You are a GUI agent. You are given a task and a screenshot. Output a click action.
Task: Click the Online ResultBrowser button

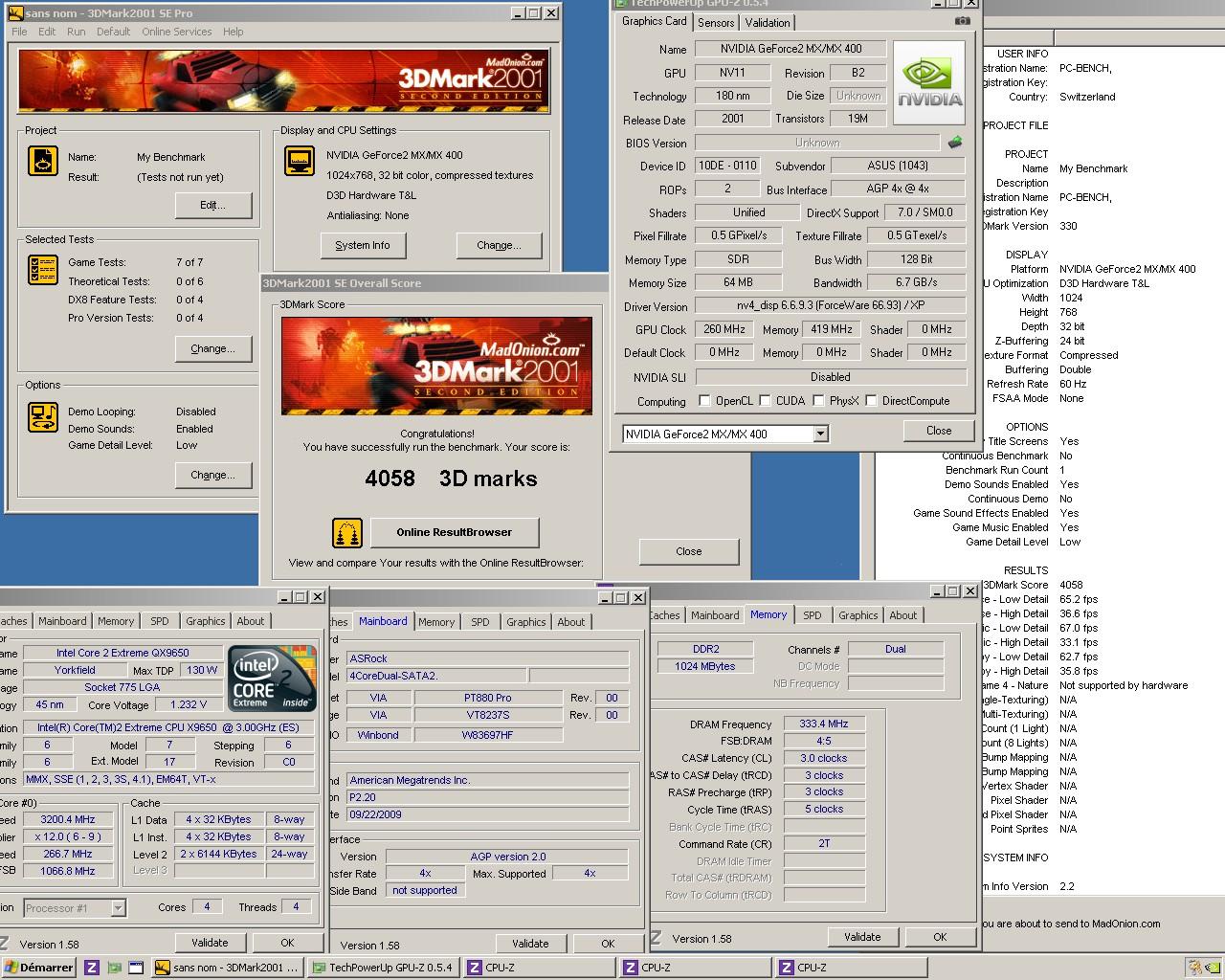pyautogui.click(x=455, y=532)
